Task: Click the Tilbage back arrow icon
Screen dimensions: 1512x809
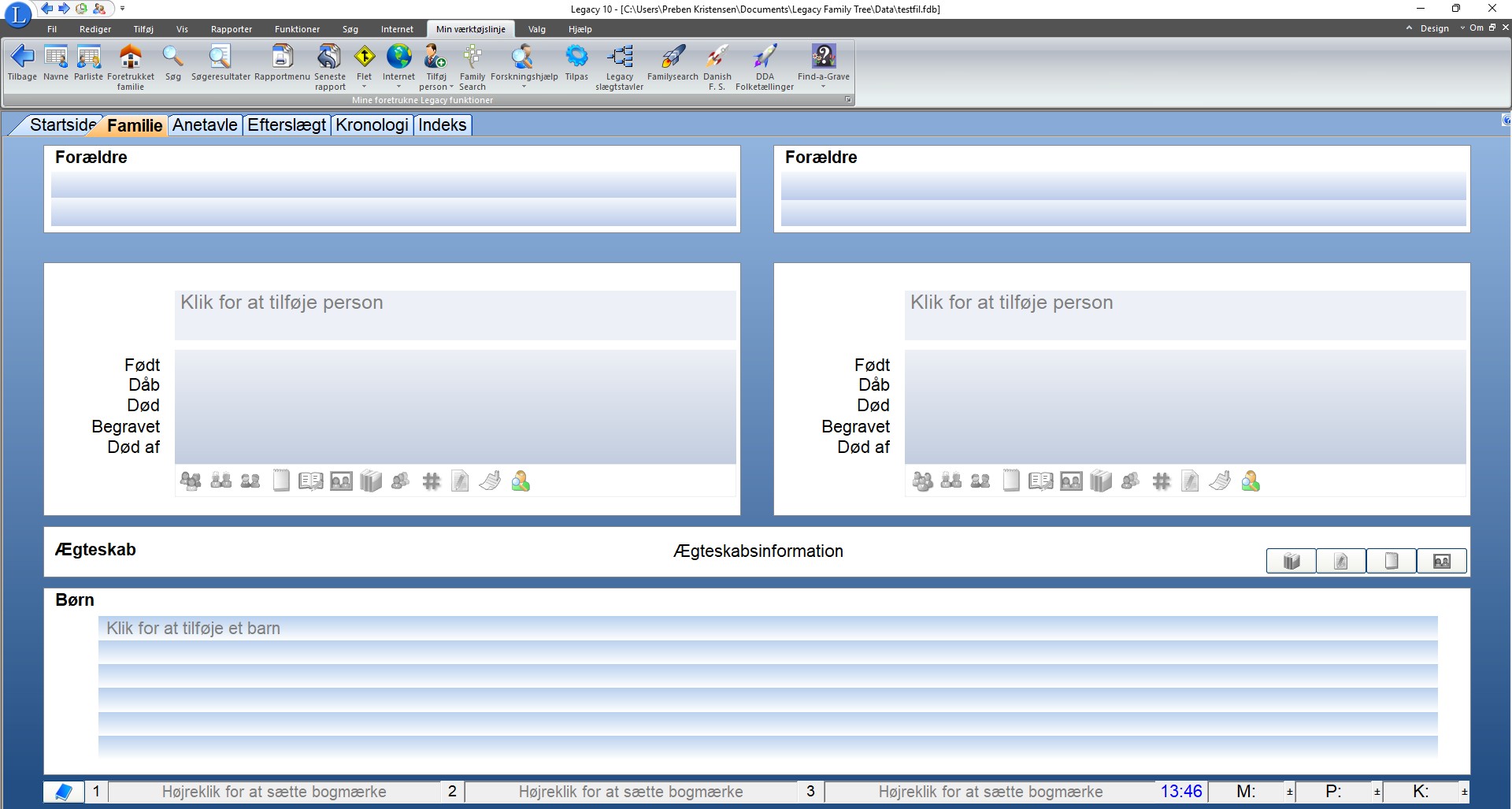Action: [x=22, y=57]
